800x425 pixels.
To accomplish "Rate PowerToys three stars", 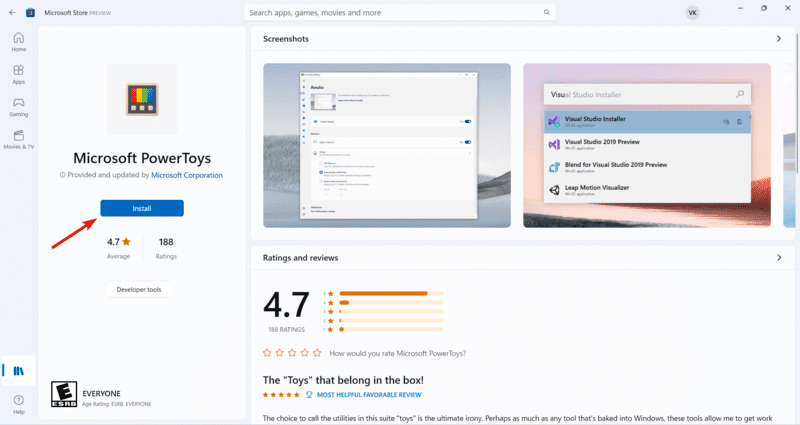I will pos(292,353).
